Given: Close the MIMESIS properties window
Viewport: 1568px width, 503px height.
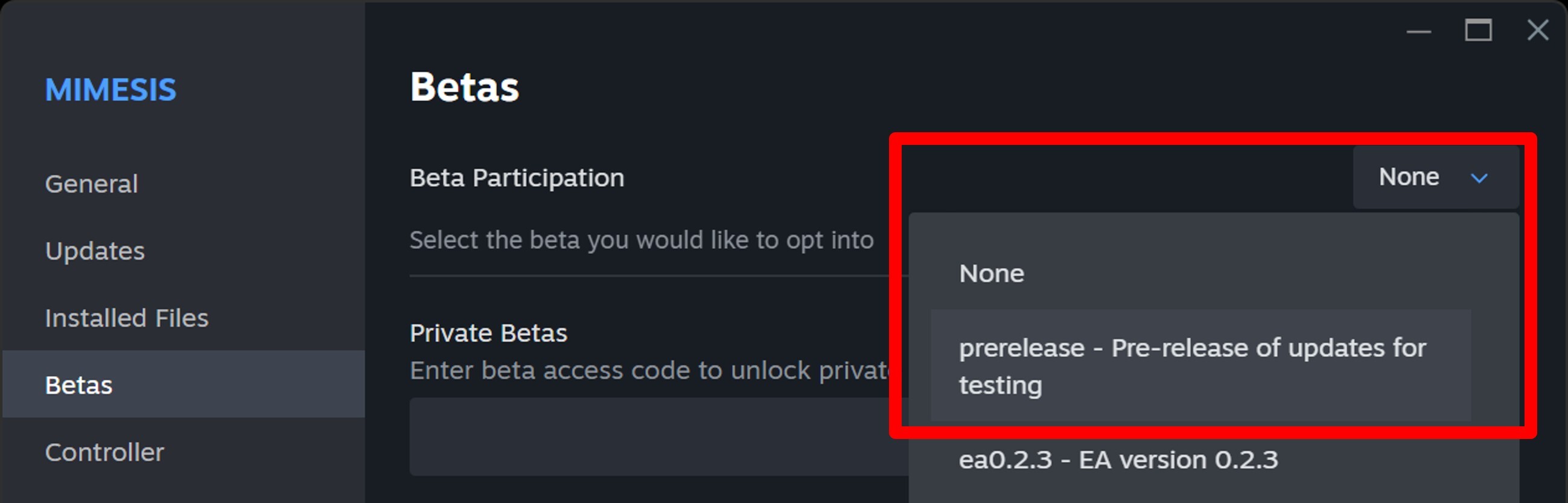Looking at the screenshot, I should point(1538,30).
